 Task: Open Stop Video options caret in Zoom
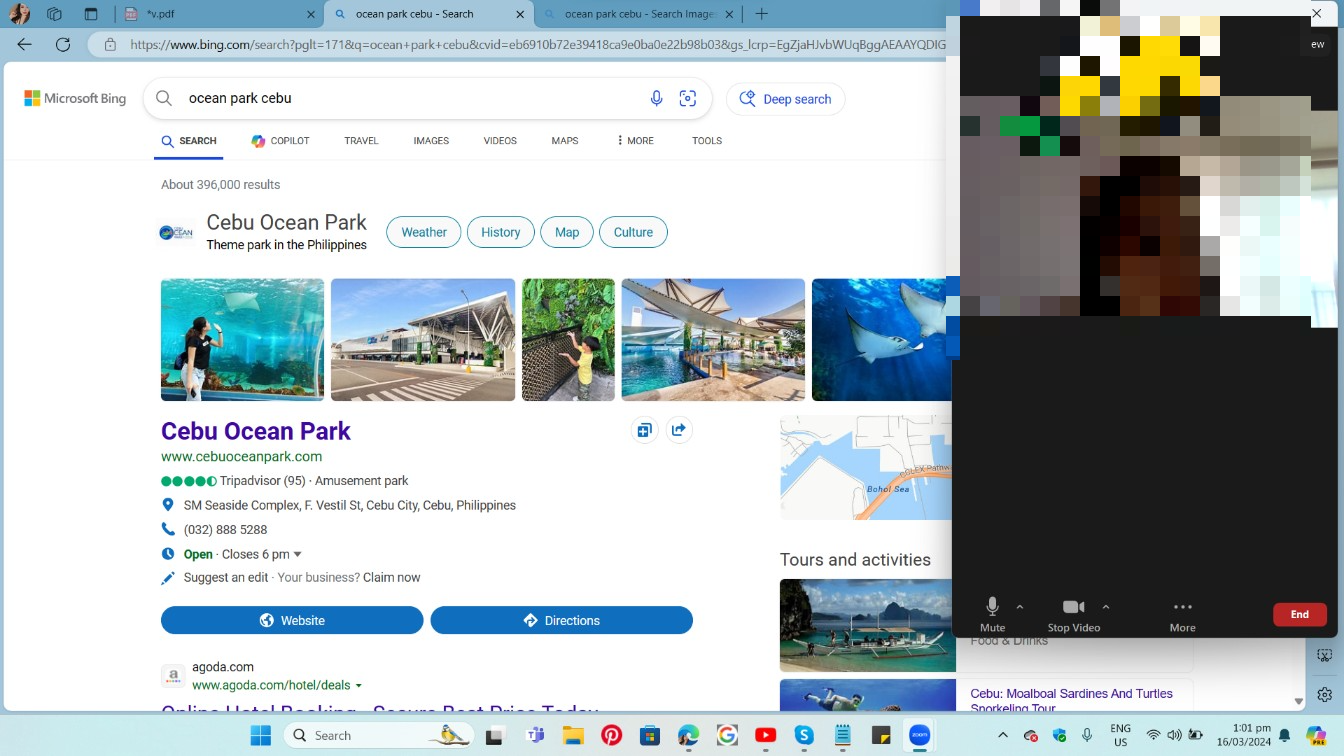[1106, 606]
